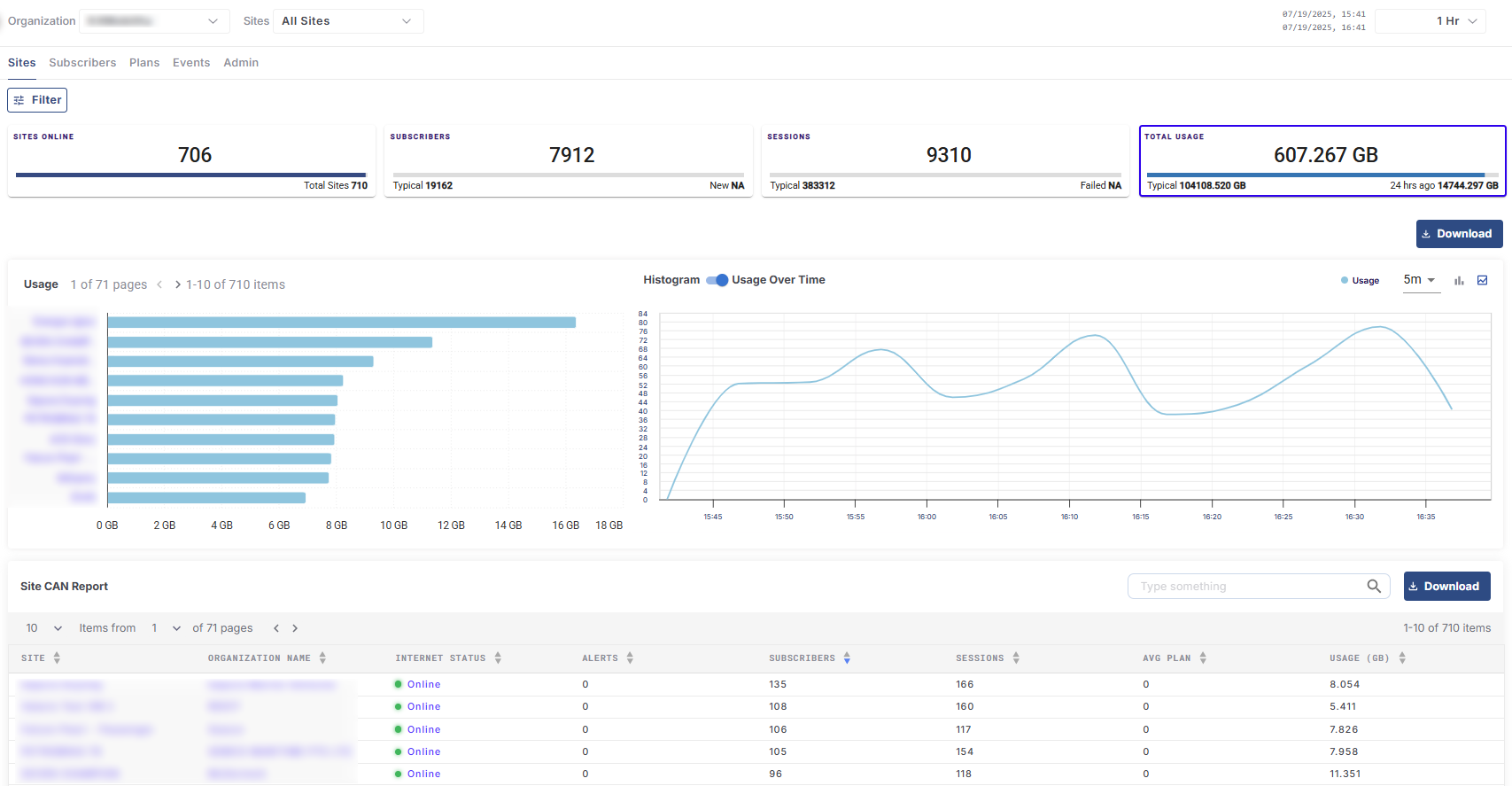Download the Site CAN Report

(1446, 587)
